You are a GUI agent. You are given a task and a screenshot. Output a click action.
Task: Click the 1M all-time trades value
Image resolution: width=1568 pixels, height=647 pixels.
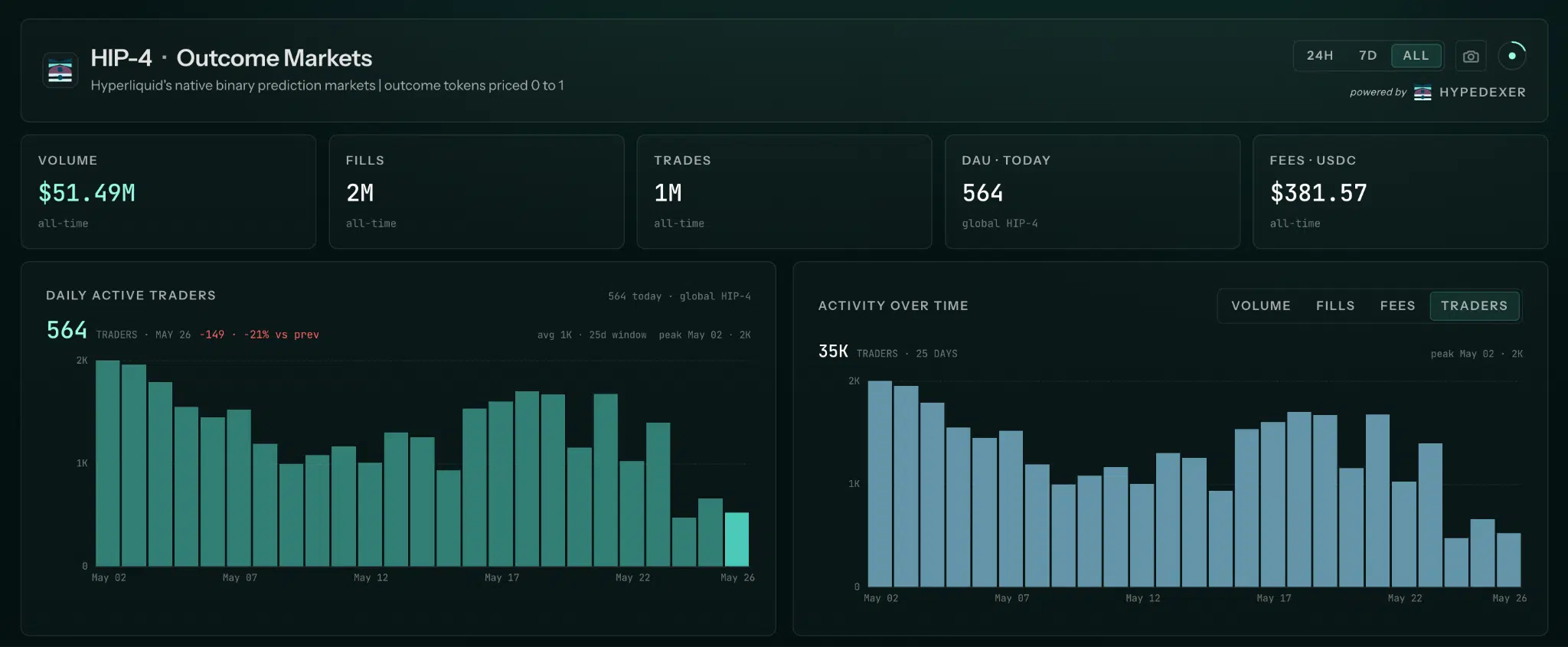668,193
